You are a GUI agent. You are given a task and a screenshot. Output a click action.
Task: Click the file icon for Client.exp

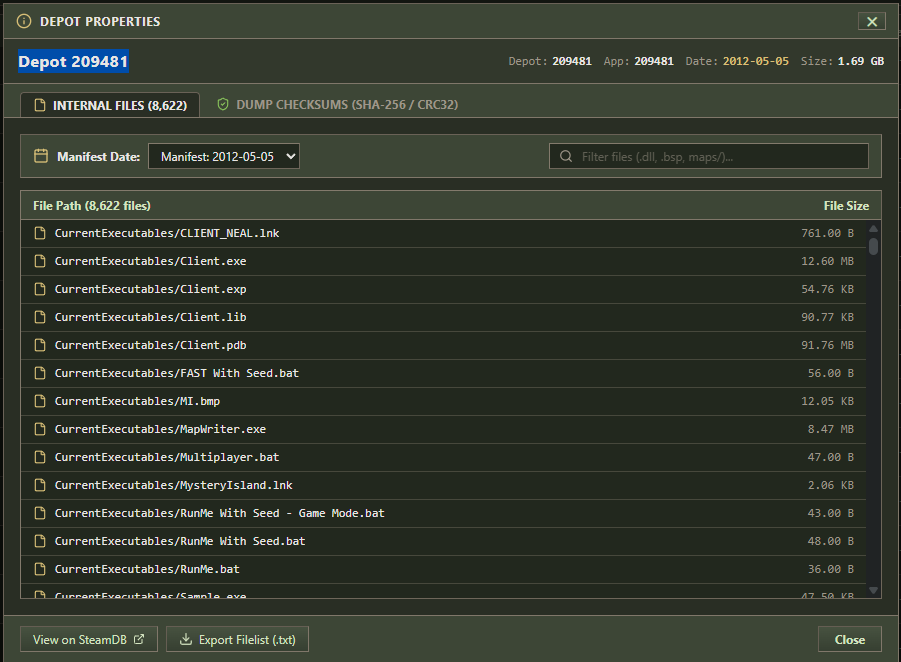pyautogui.click(x=40, y=289)
